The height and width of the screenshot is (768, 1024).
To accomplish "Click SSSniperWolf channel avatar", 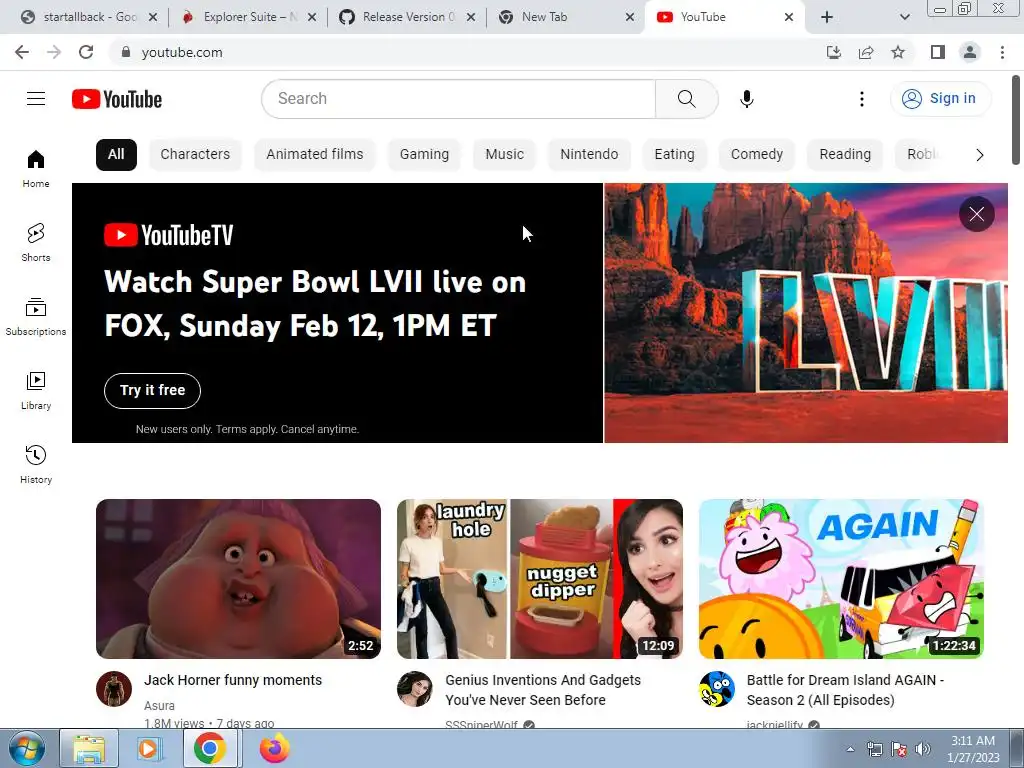I will tap(415, 689).
